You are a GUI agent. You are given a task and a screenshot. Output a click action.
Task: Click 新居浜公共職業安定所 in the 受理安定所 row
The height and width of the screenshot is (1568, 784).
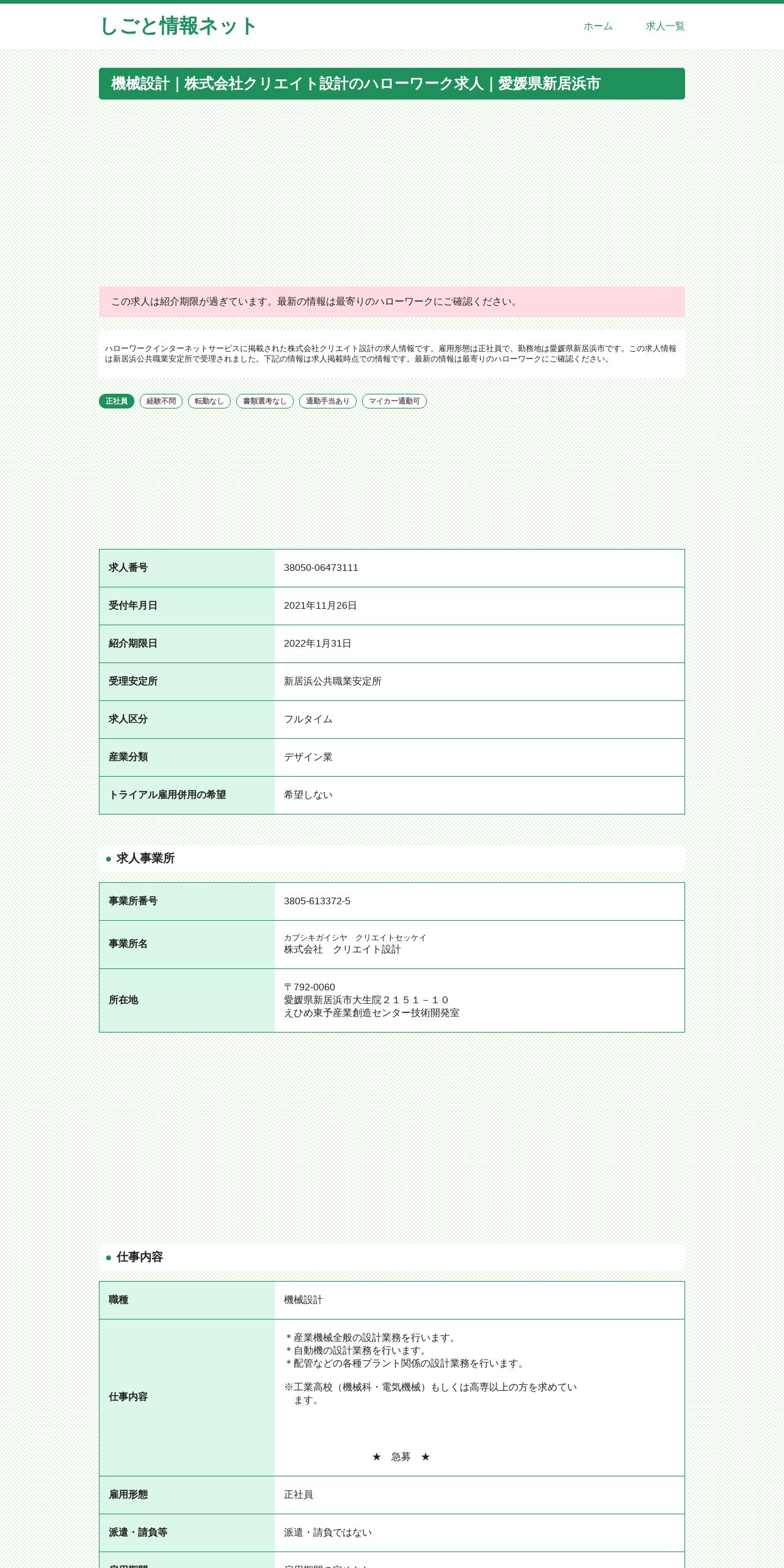point(333,681)
